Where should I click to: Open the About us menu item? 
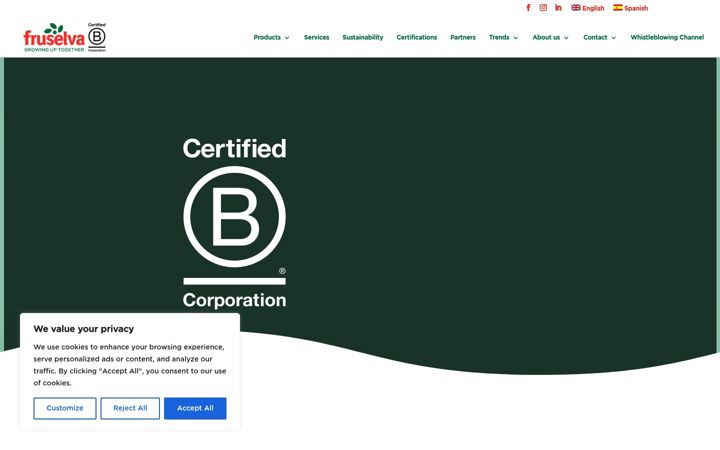point(546,37)
